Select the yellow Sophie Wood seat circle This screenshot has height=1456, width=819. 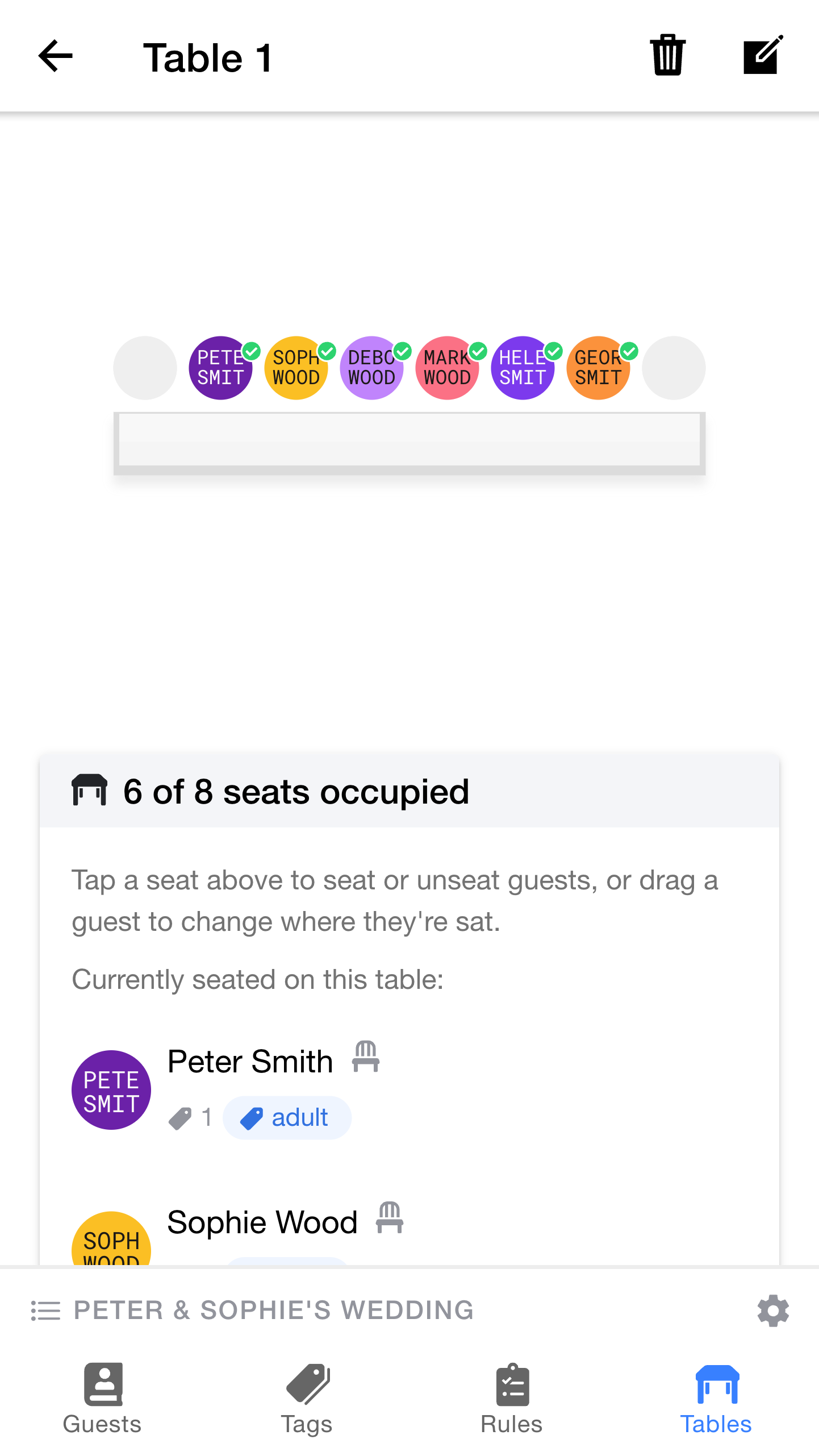[296, 368]
